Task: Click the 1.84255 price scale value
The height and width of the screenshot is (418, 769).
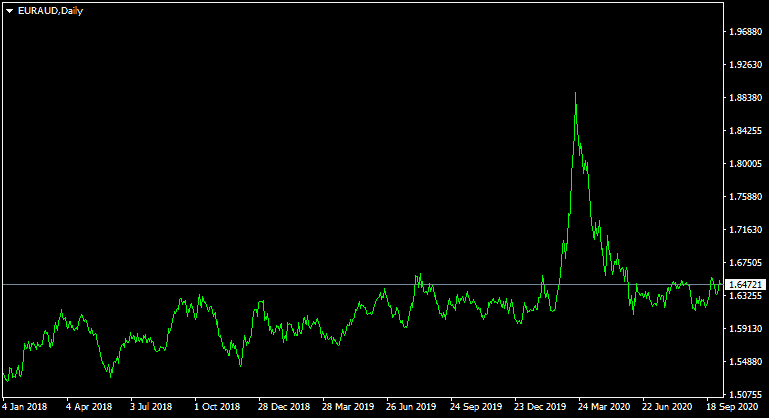Action: (x=745, y=131)
